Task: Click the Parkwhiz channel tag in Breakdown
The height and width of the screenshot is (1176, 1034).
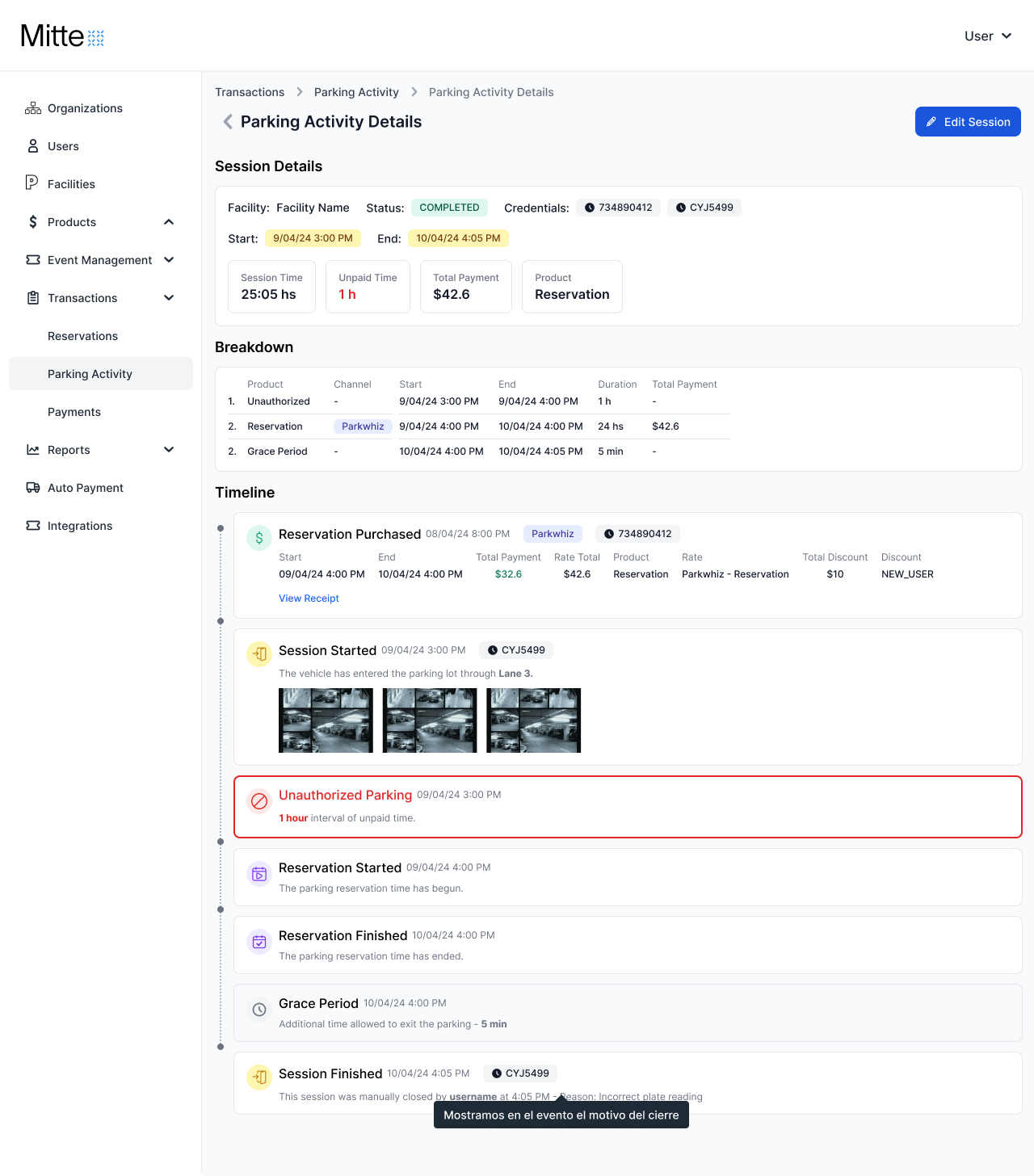Action: pyautogui.click(x=363, y=426)
